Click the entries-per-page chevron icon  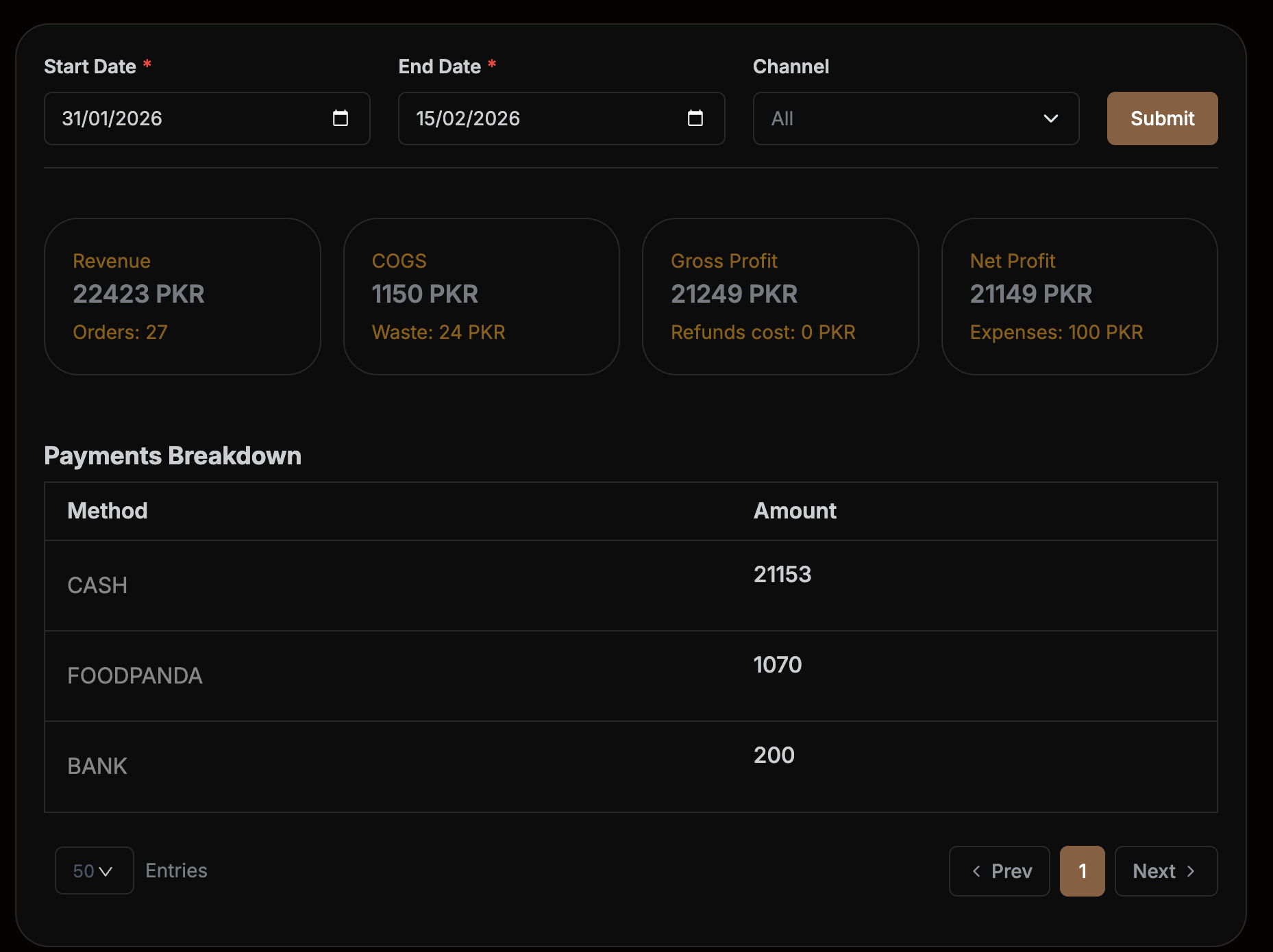(x=106, y=871)
